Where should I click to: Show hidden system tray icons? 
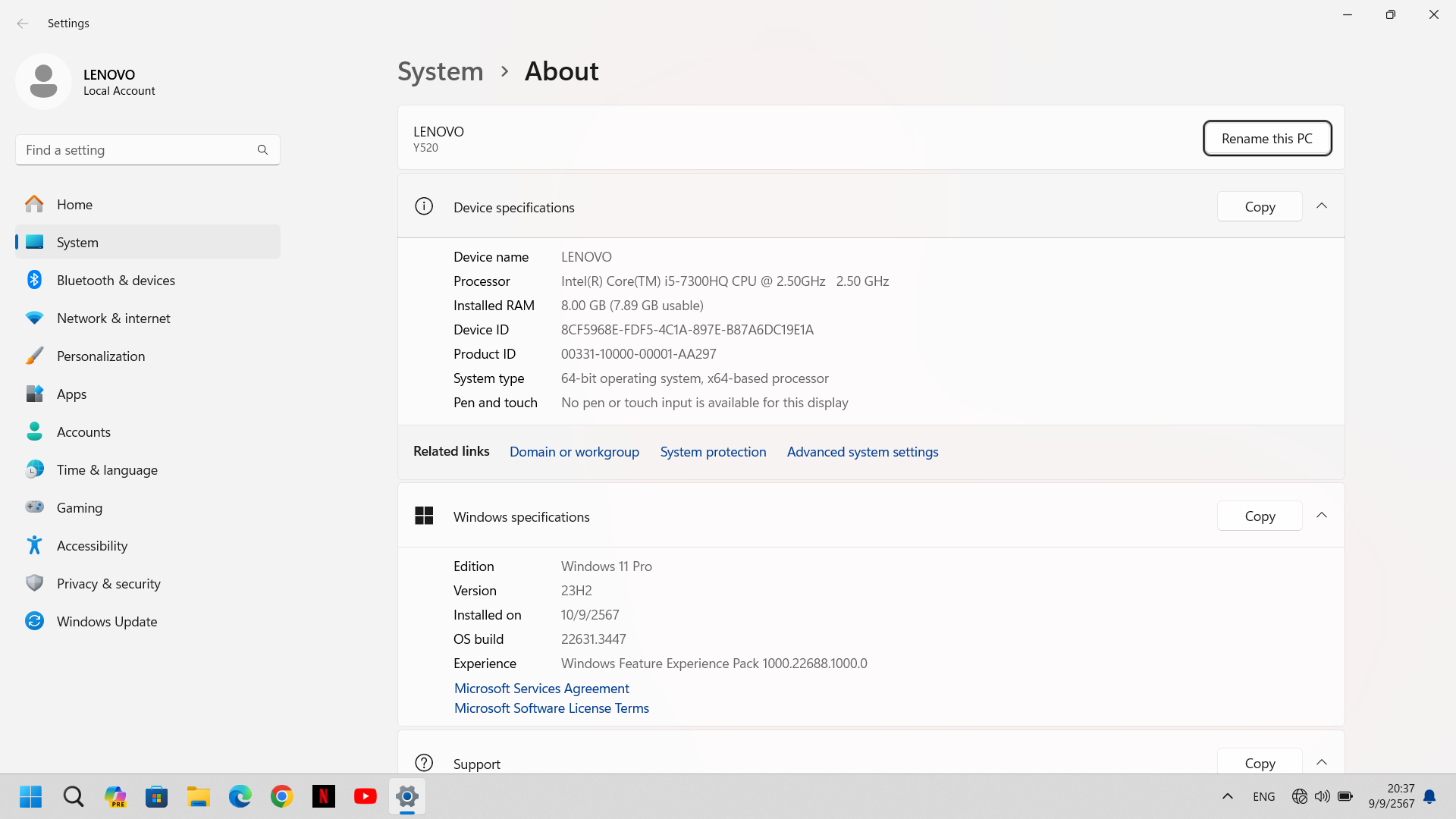click(x=1228, y=796)
